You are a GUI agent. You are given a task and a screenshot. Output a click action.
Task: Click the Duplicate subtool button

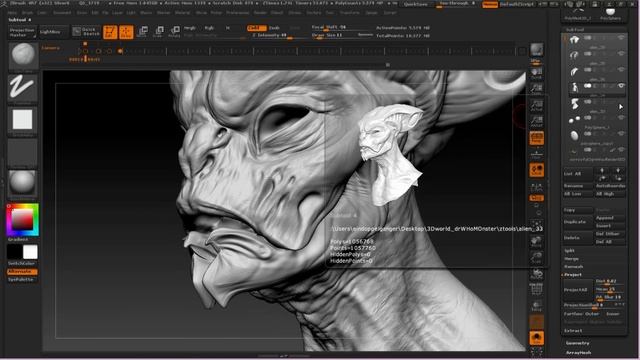pyautogui.click(x=578, y=222)
